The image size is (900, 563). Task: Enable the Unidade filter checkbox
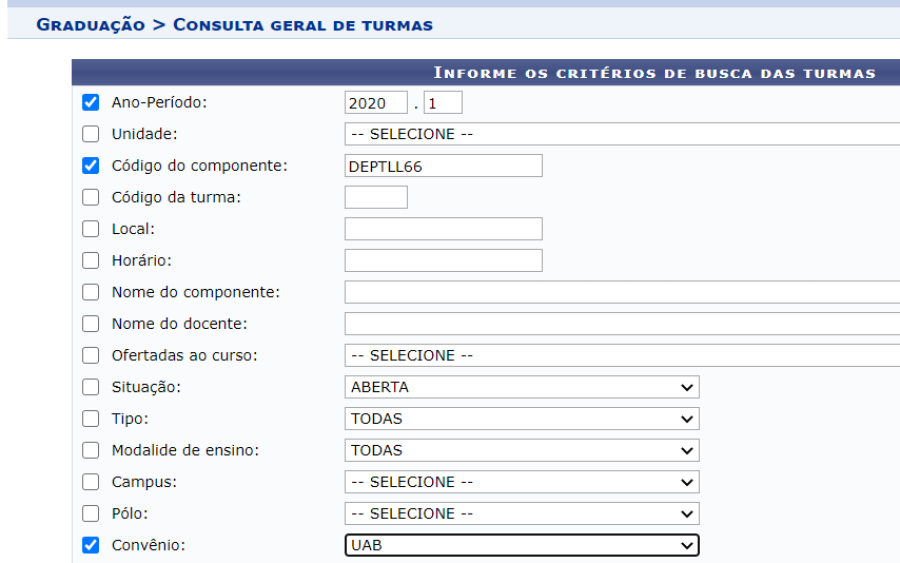coord(91,134)
